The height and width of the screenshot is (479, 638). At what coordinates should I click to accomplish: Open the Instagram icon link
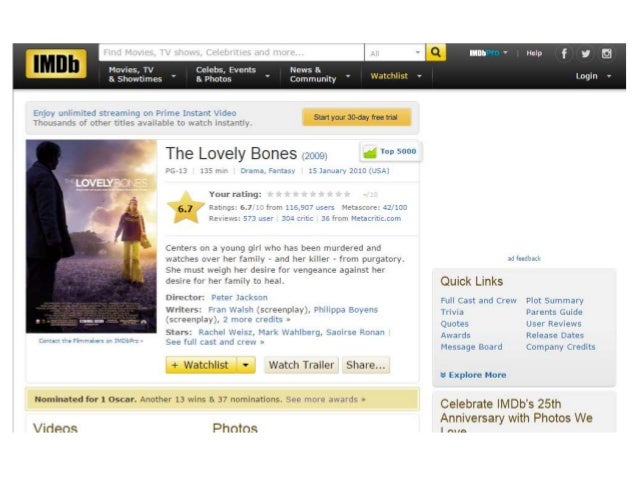click(x=607, y=53)
